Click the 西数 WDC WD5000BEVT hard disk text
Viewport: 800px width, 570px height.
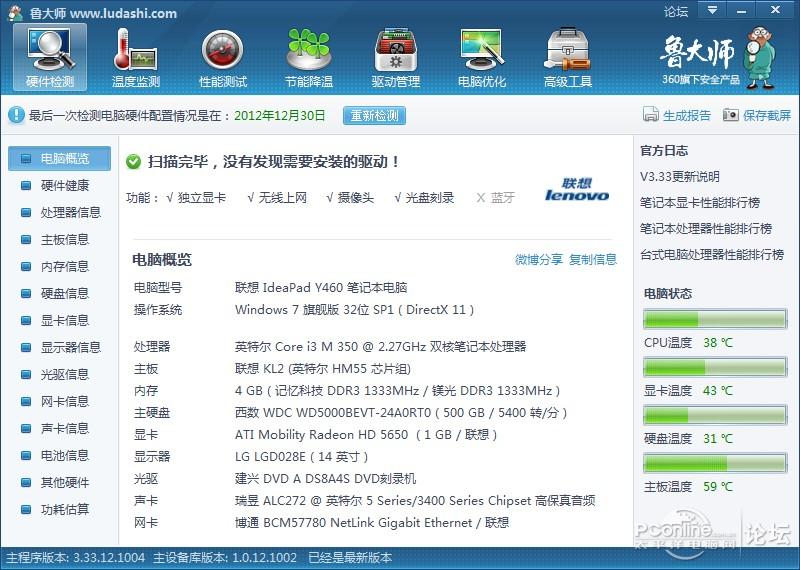pyautogui.click(x=401, y=413)
